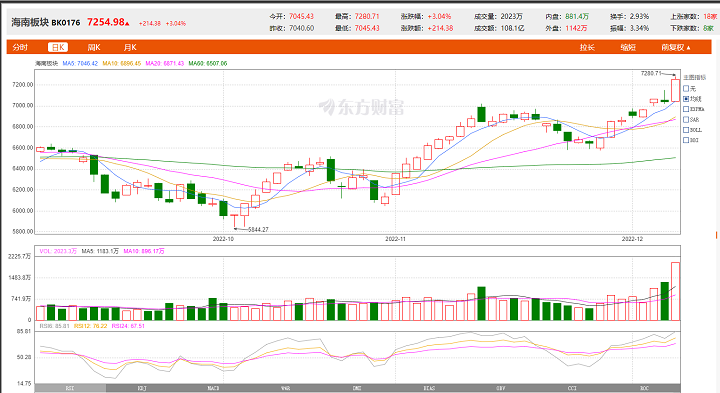Click the 外盘 1142万 value
720x393 pixels.
click(x=576, y=28)
